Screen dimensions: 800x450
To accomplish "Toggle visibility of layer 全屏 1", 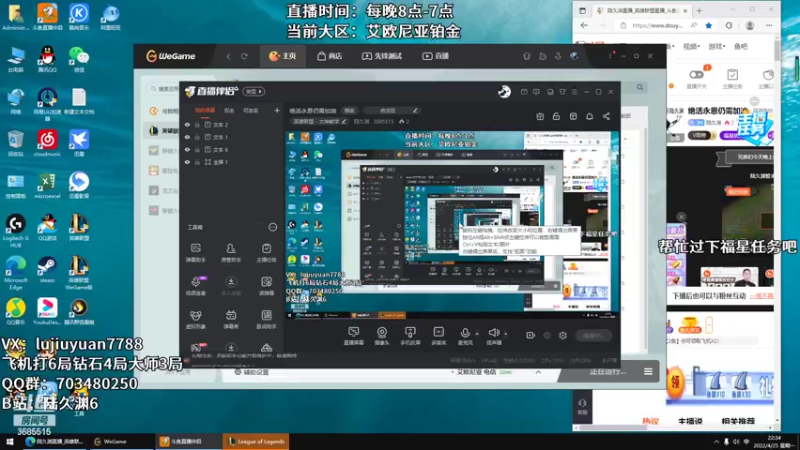I will click(187, 162).
